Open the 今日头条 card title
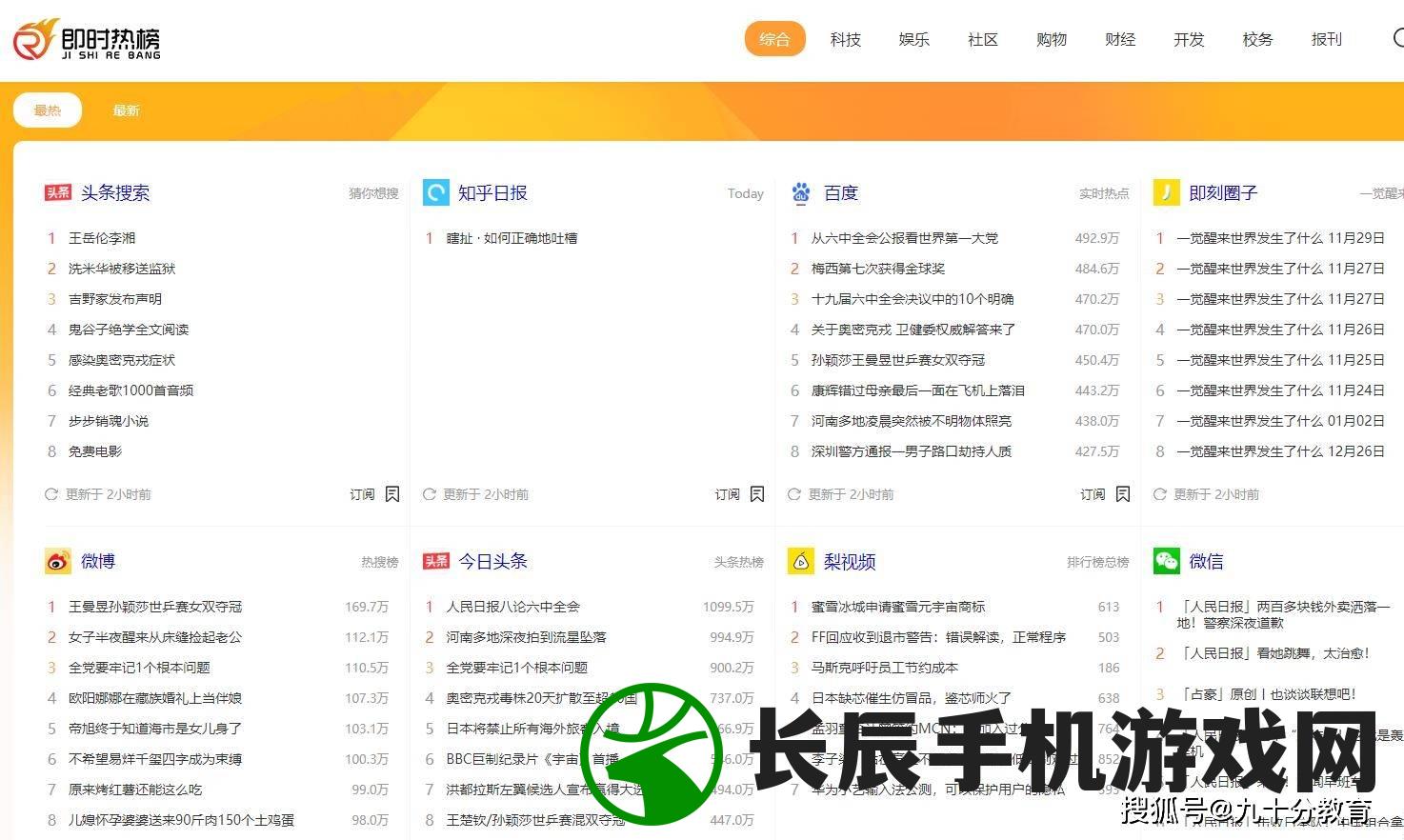Image resolution: width=1404 pixels, height=840 pixels. (x=492, y=561)
